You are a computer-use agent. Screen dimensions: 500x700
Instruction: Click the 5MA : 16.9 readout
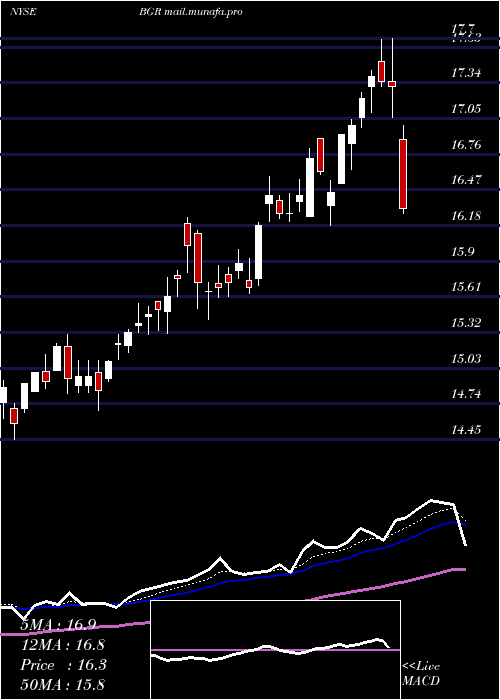[58, 625]
